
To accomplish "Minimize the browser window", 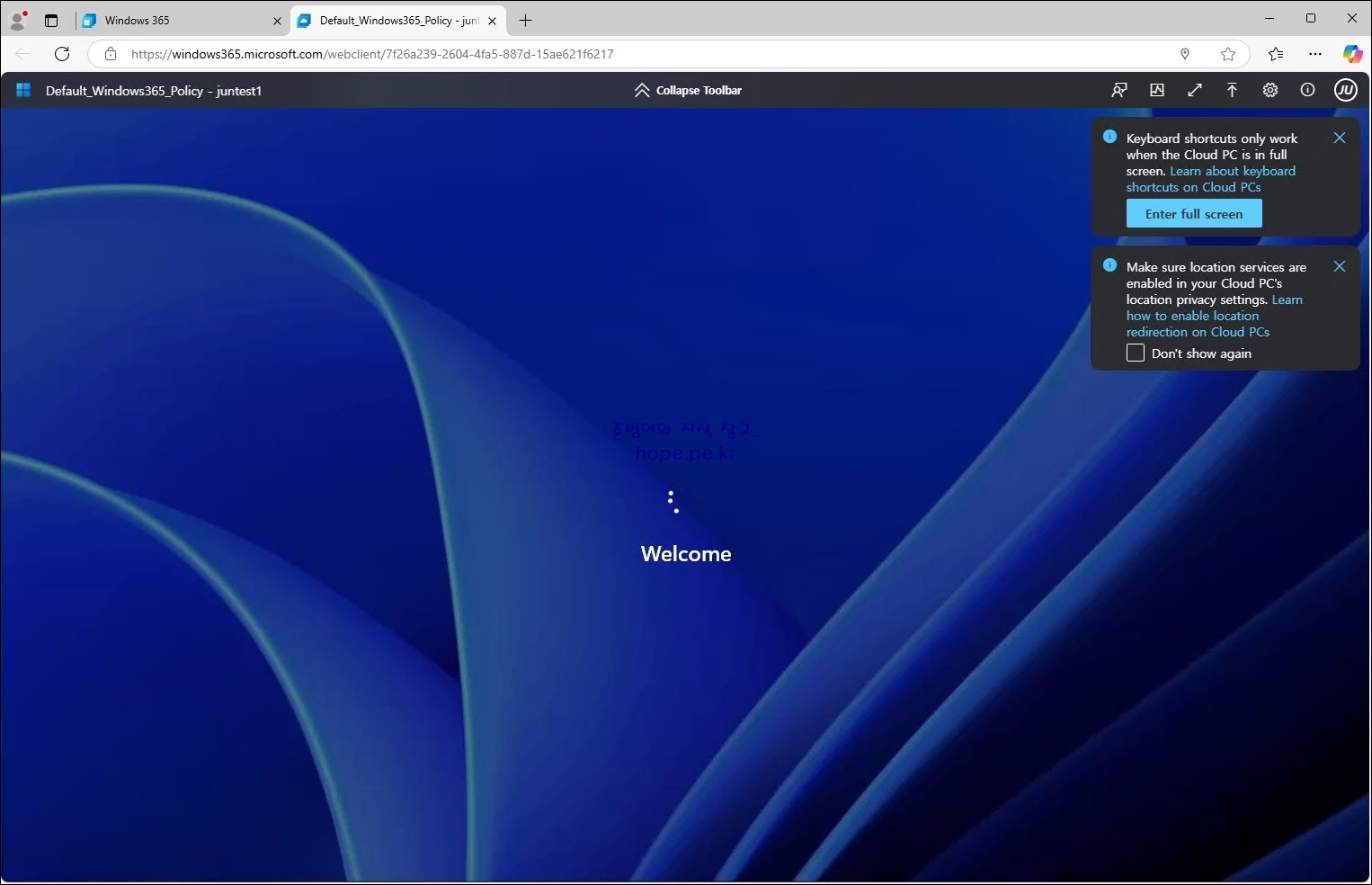I will coord(1270,18).
